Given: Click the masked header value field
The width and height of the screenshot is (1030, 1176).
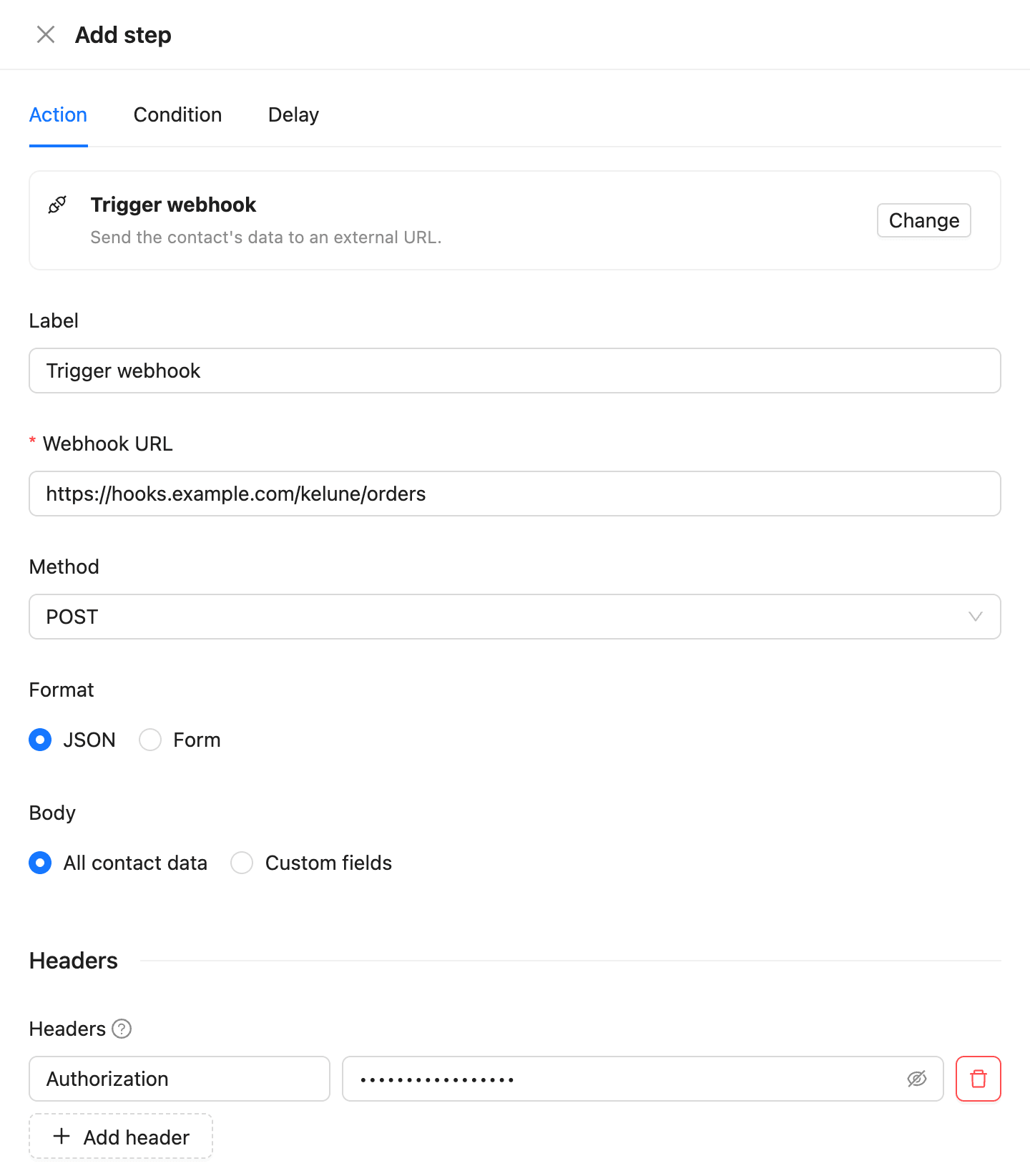Looking at the screenshot, I should point(643,1079).
